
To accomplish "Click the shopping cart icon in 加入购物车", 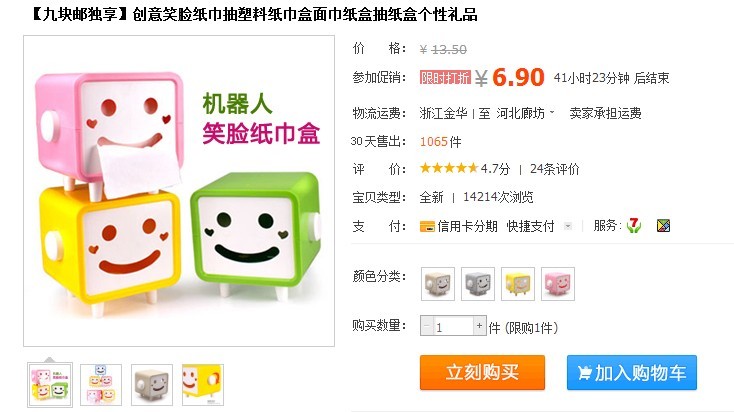I will point(585,373).
